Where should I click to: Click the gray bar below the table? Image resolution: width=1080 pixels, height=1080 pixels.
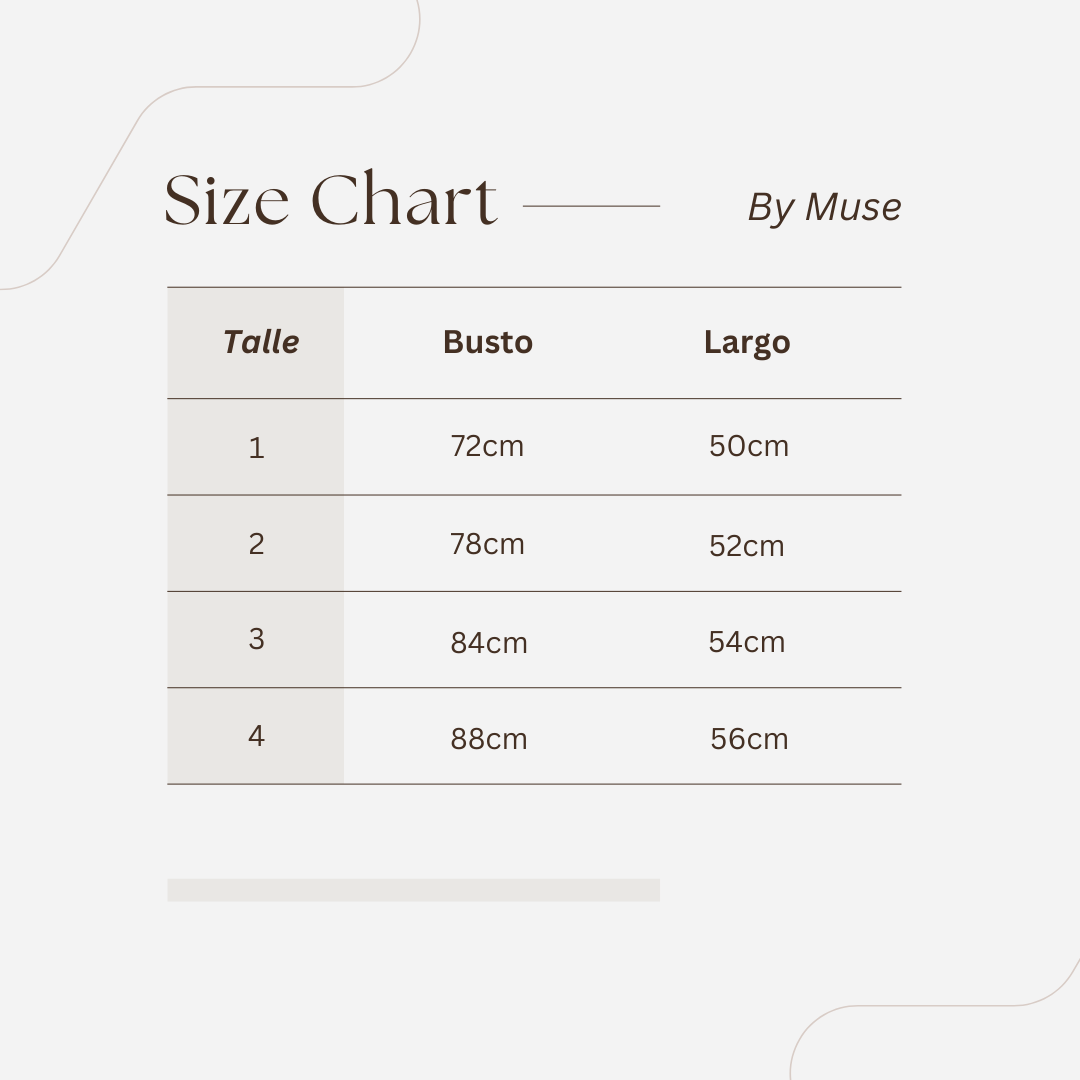pyautogui.click(x=413, y=890)
